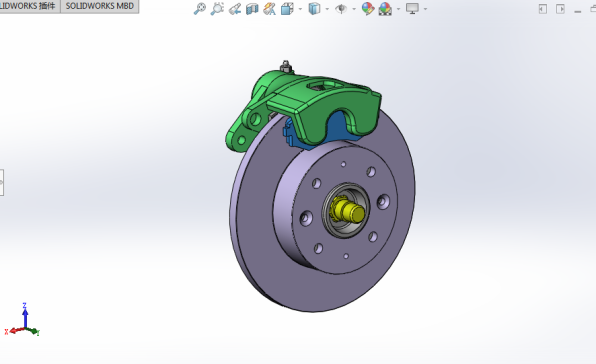Click the View Settings monitor icon
Screen dimensions: 596x364
coord(412,8)
